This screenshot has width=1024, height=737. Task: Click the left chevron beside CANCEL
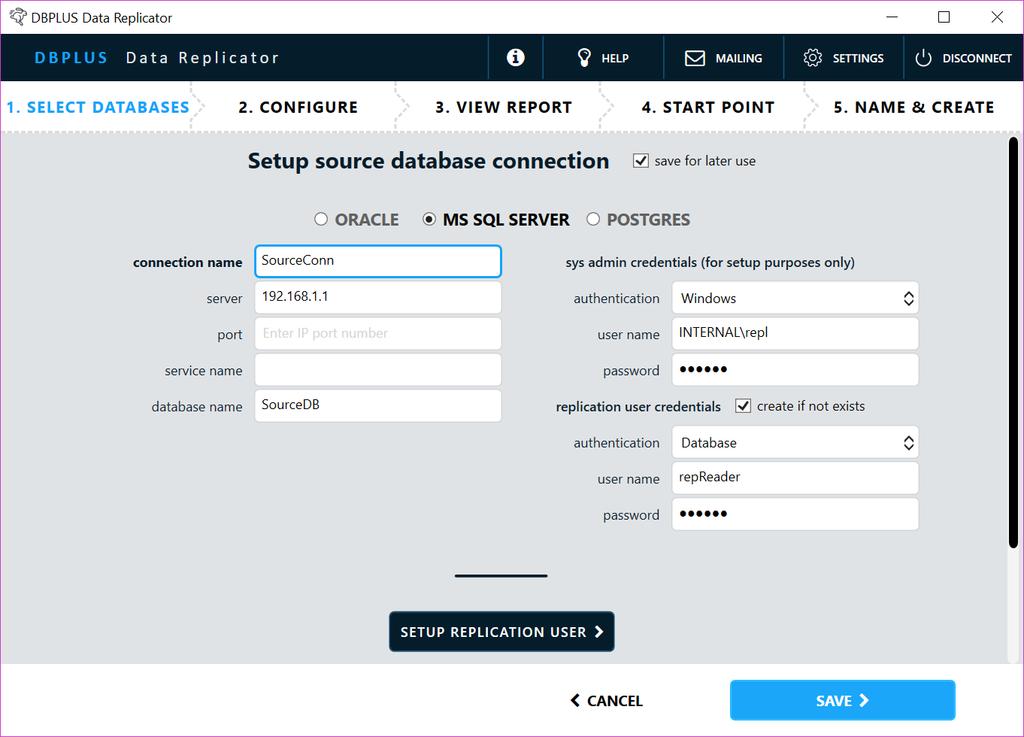click(x=575, y=700)
